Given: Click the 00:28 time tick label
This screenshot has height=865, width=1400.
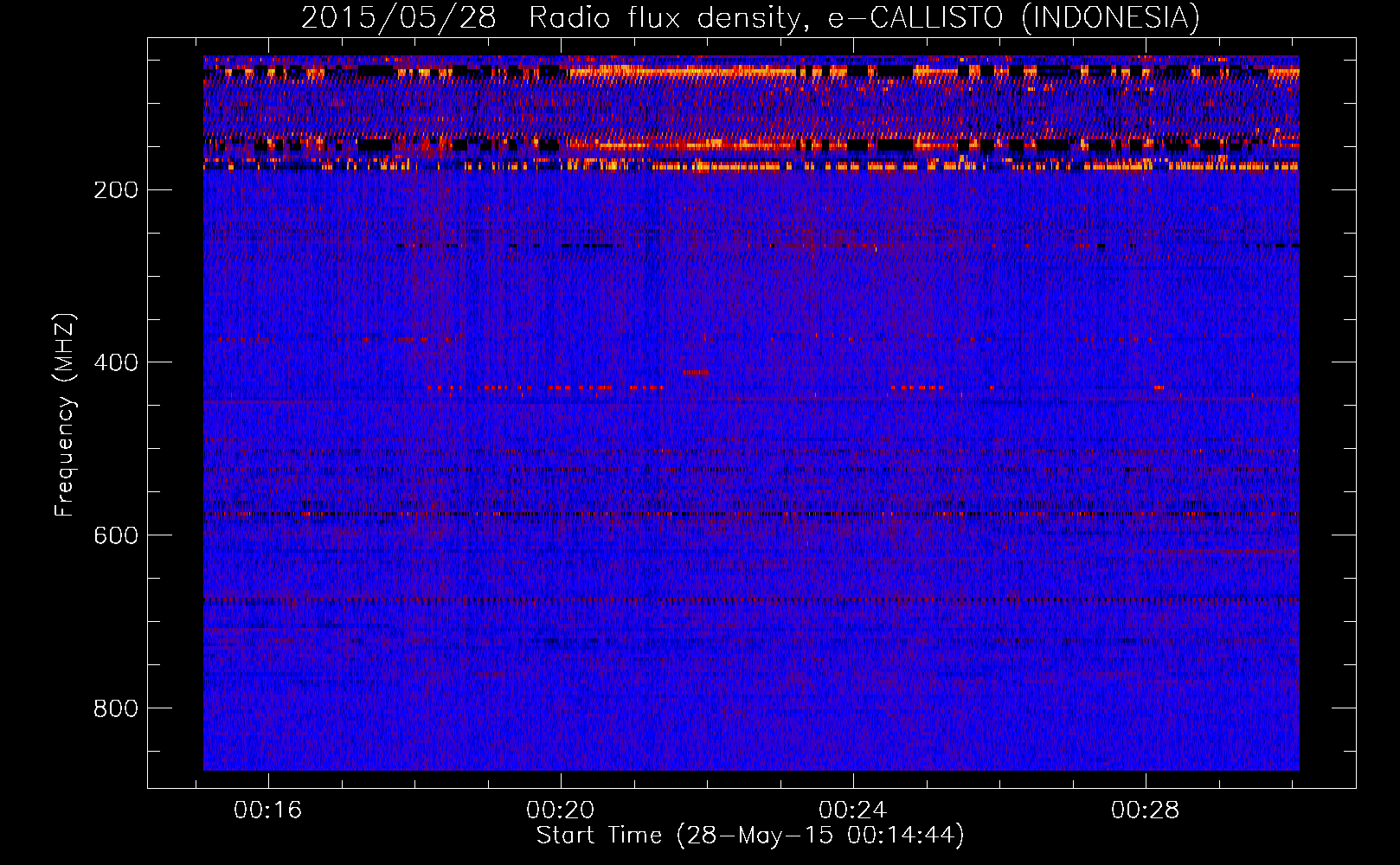Looking at the screenshot, I should pyautogui.click(x=1146, y=810).
